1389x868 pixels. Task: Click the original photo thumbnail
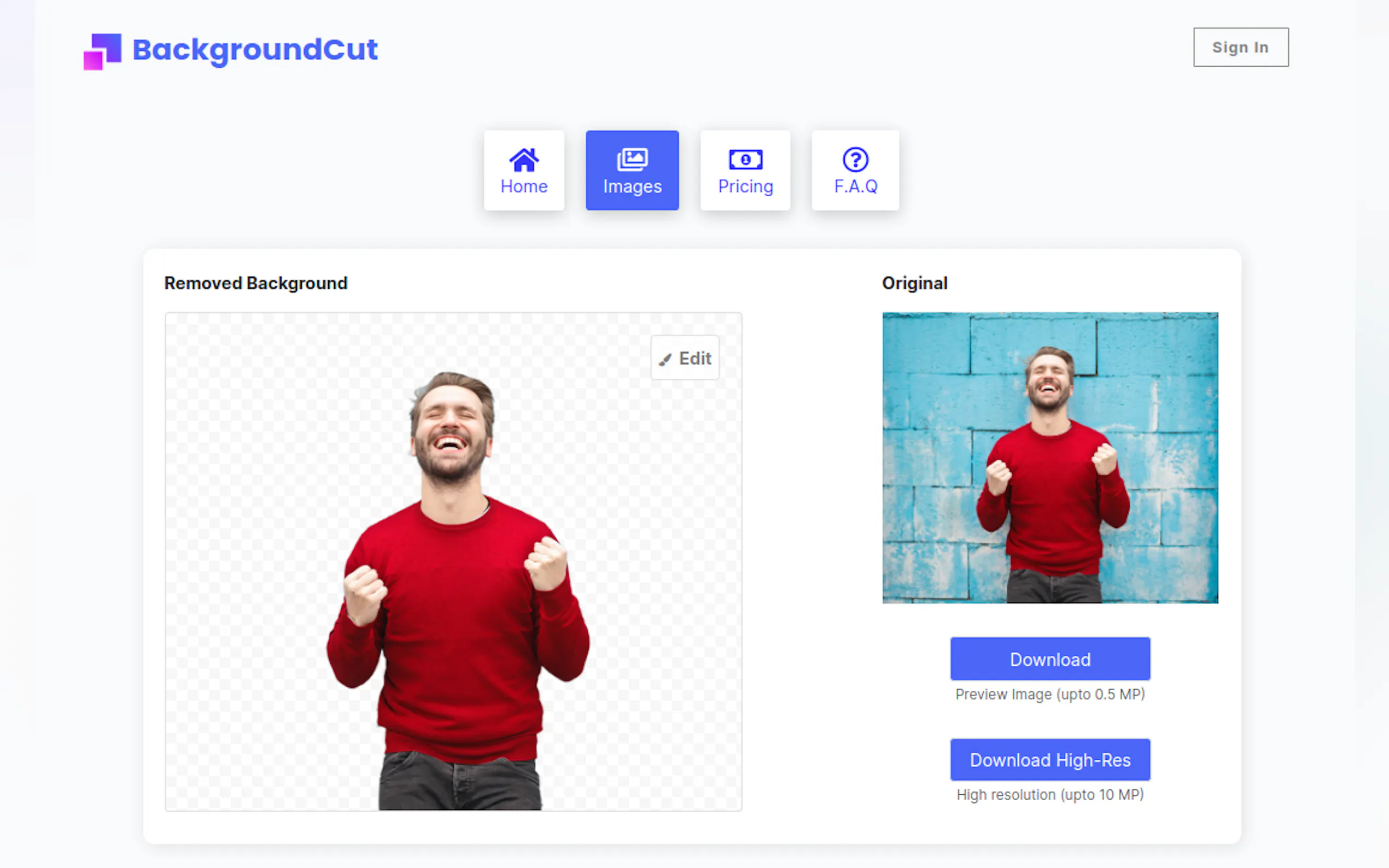1049,458
